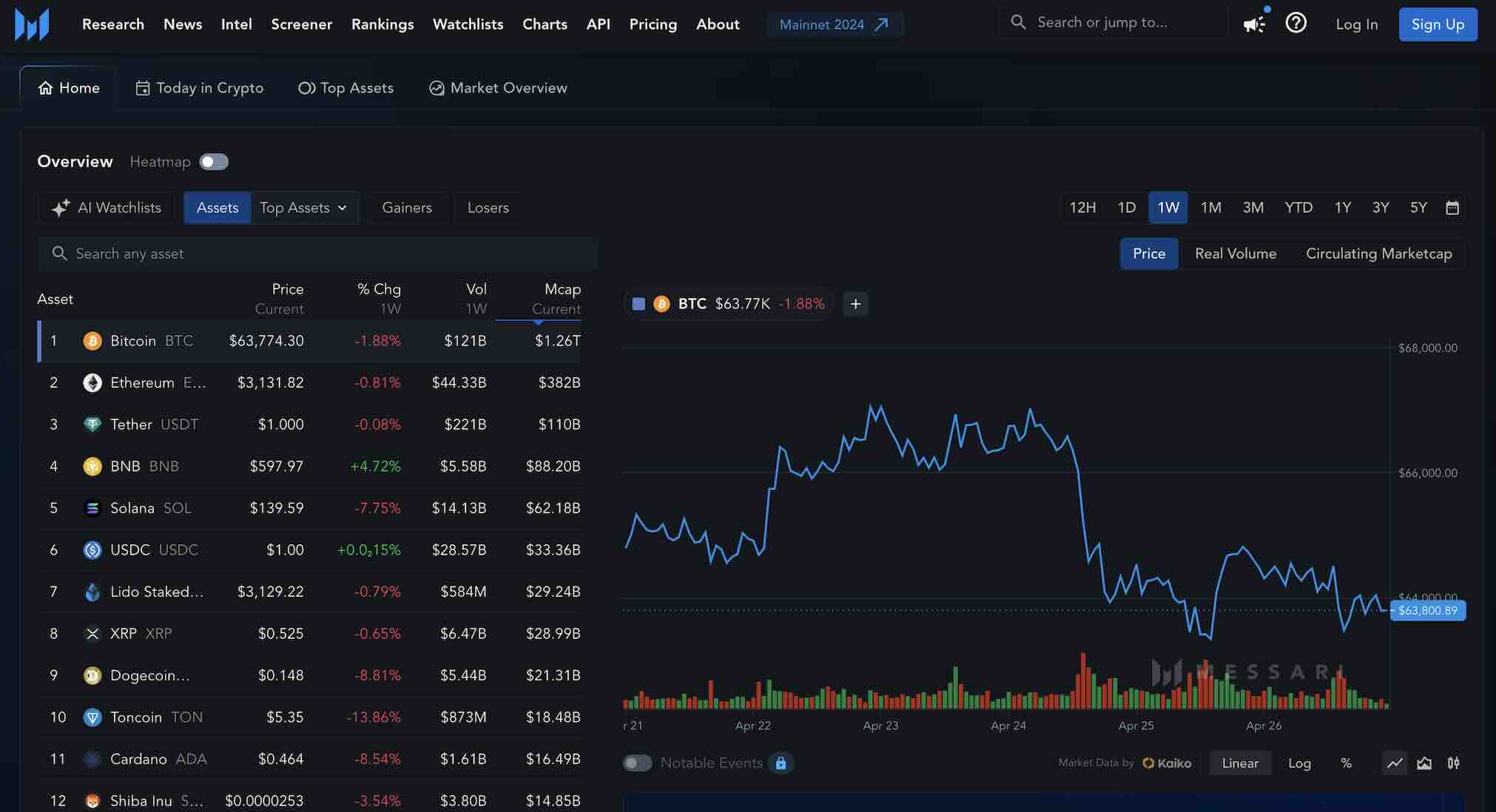Viewport: 1496px width, 812px height.
Task: Open the Screener menu item
Action: (x=301, y=24)
